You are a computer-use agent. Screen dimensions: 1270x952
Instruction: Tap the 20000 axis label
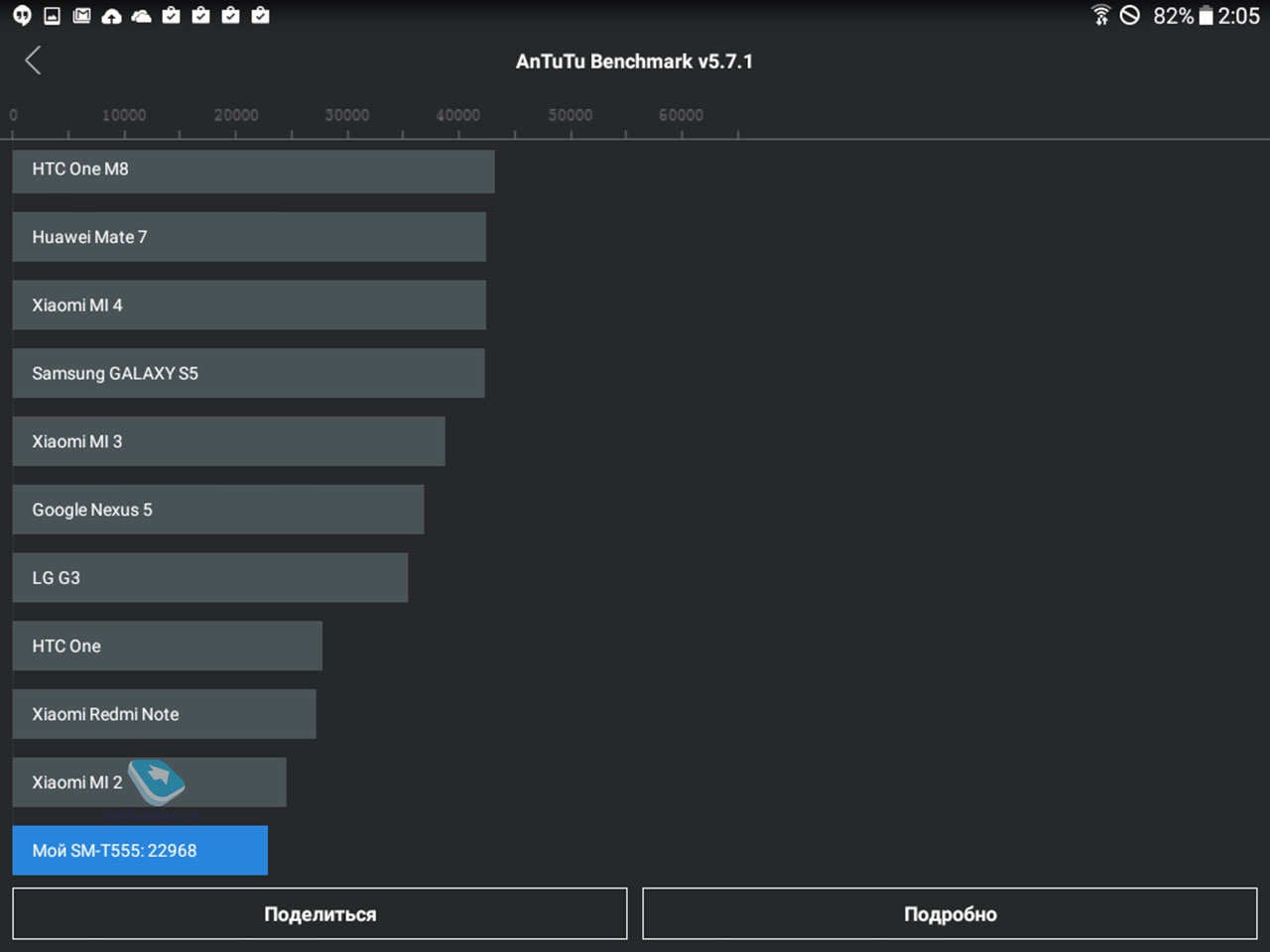(236, 115)
